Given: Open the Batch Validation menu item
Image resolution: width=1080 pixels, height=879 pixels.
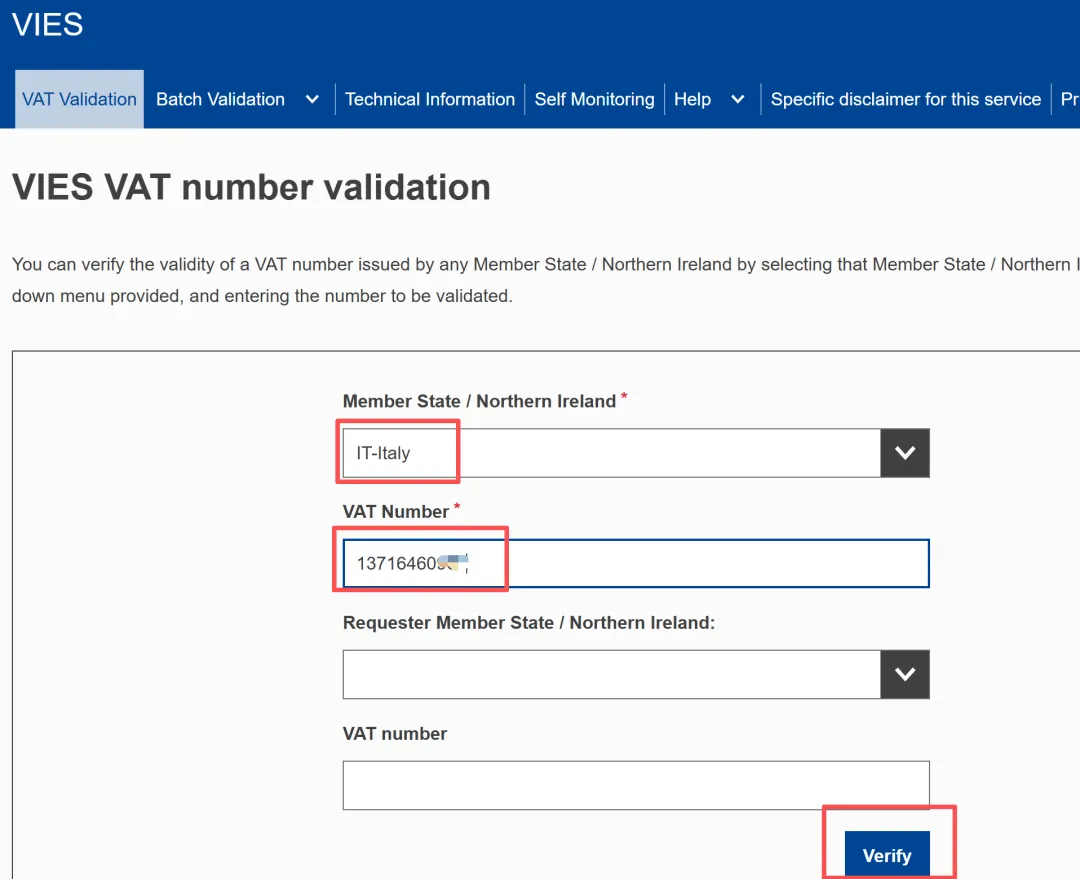Looking at the screenshot, I should click(220, 99).
